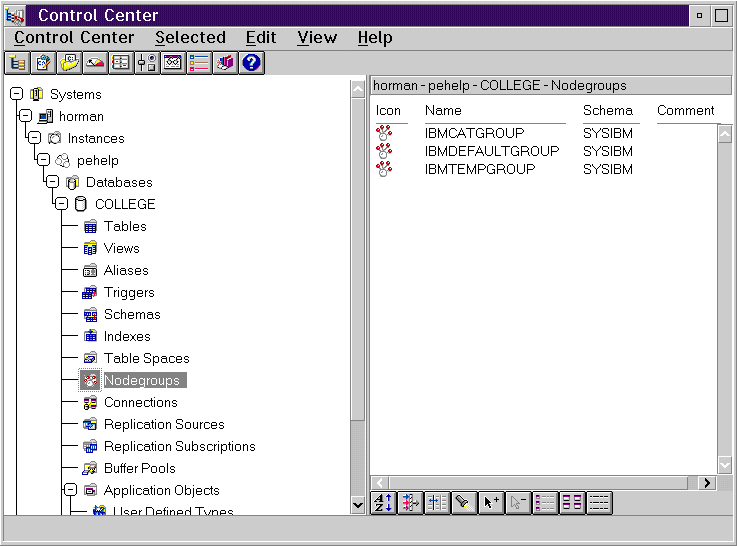Click the customize columns icon
Screen dimensions: 737x546
tap(437, 503)
